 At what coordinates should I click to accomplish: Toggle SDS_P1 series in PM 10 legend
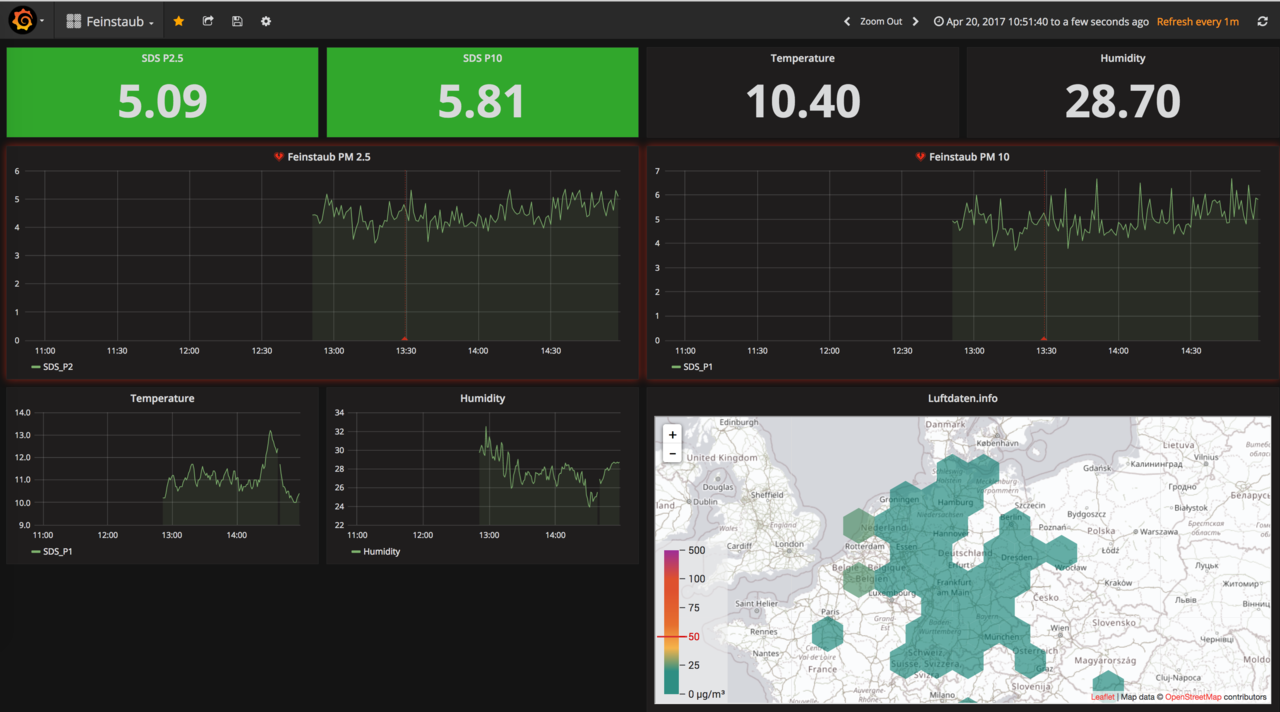point(698,367)
